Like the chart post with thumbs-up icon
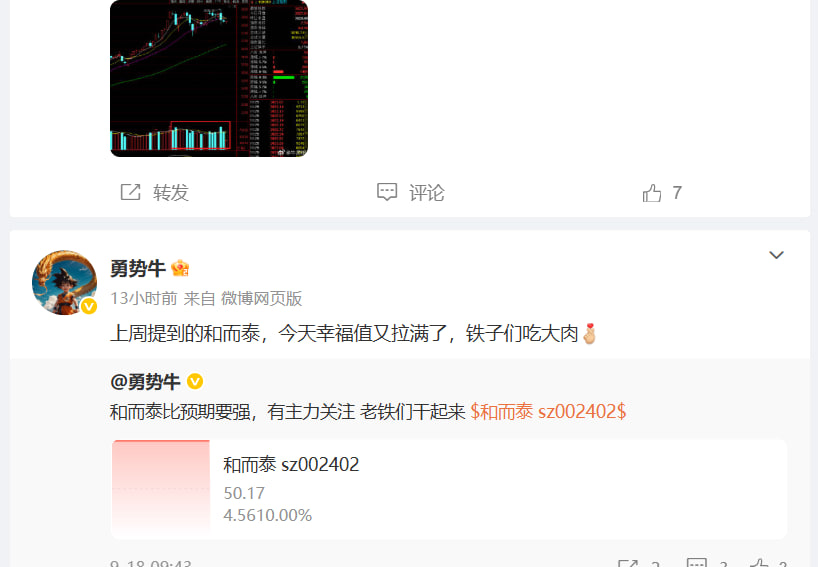Screen dimensions: 818x567 tap(652, 193)
